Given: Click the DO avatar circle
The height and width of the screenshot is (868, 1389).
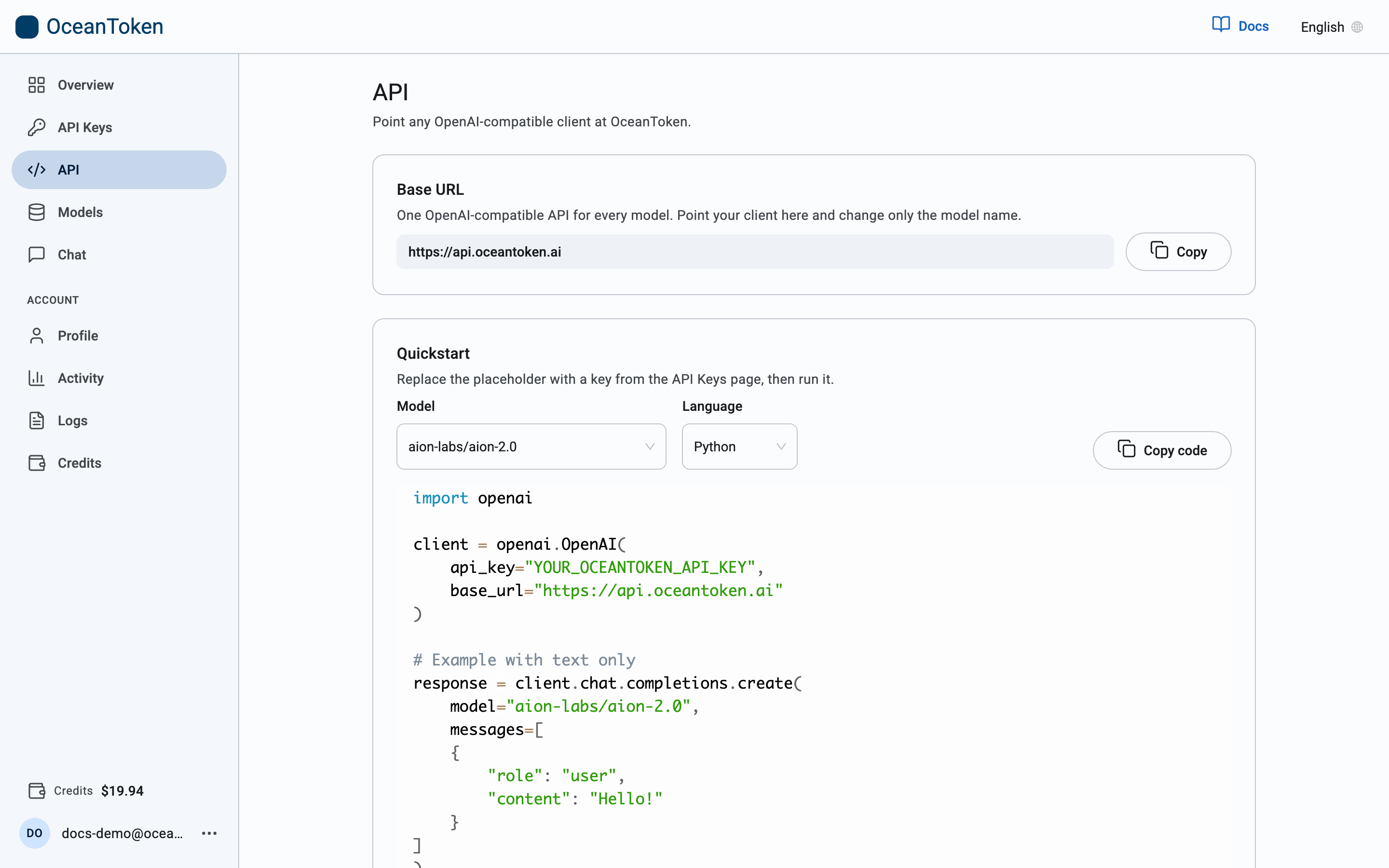Looking at the screenshot, I should pyautogui.click(x=34, y=833).
